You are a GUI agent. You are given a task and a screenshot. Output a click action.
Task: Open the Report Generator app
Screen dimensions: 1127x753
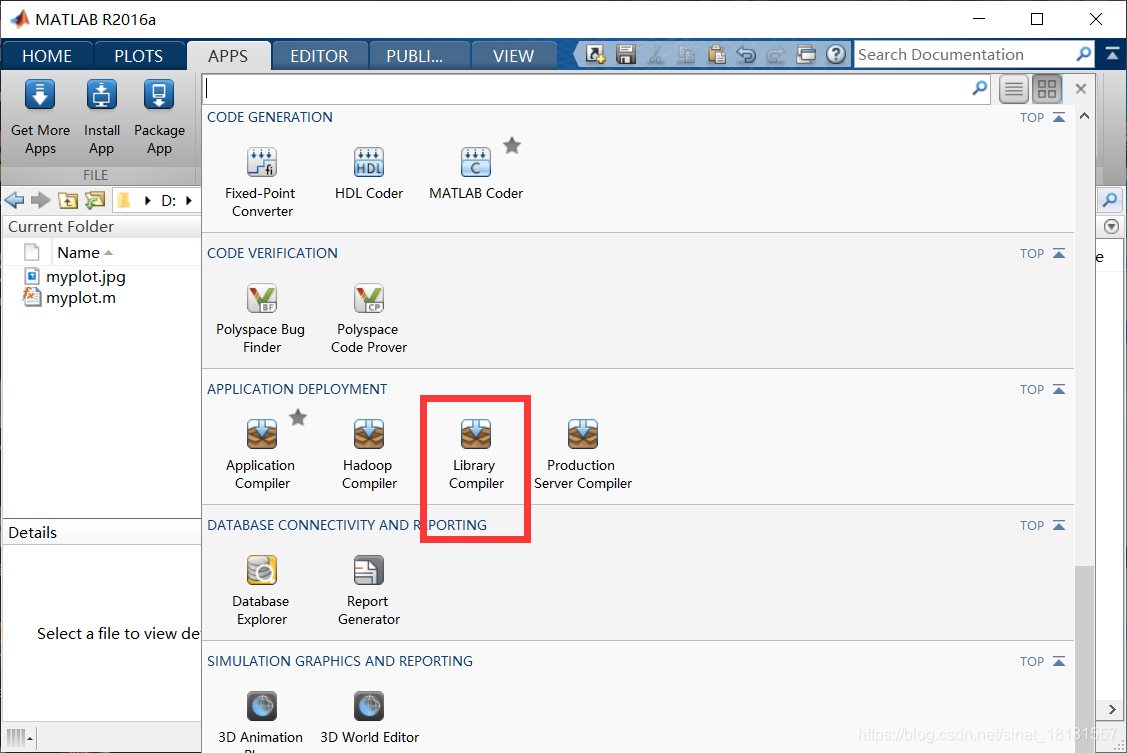369,589
